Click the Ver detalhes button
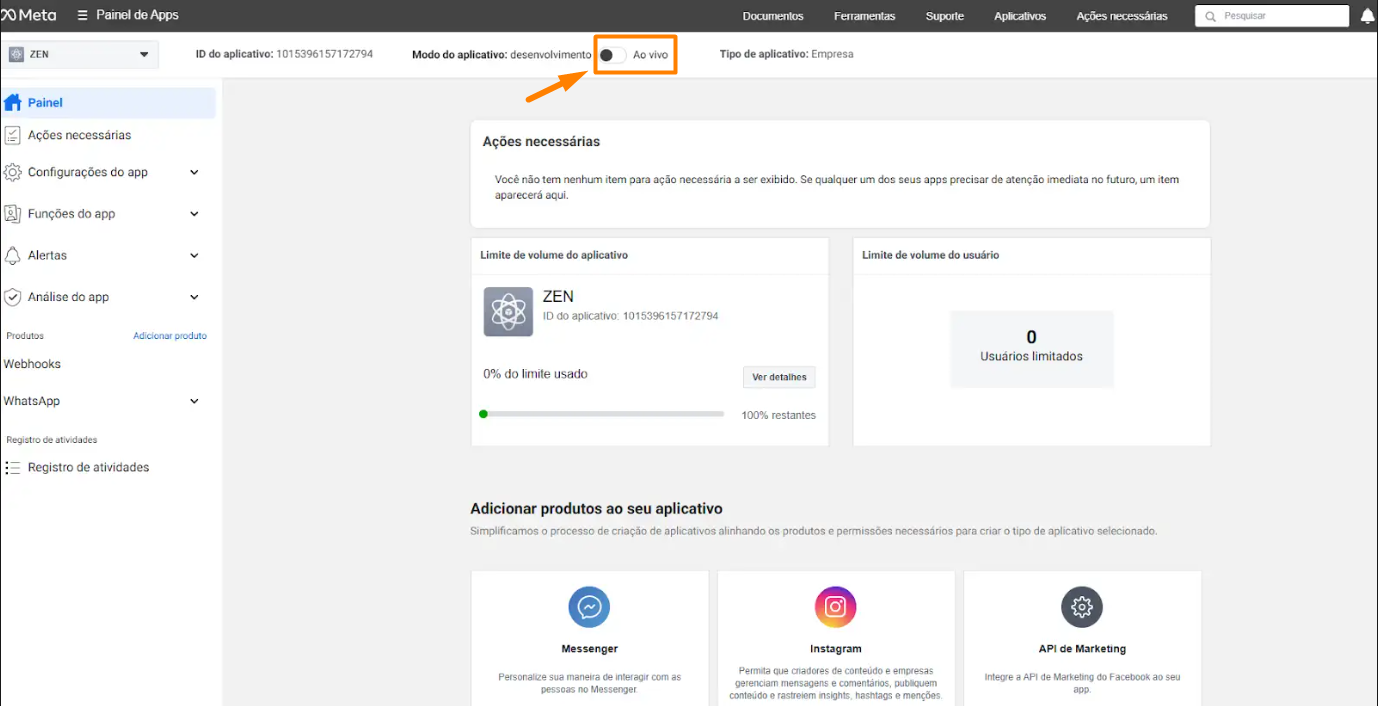 point(779,377)
